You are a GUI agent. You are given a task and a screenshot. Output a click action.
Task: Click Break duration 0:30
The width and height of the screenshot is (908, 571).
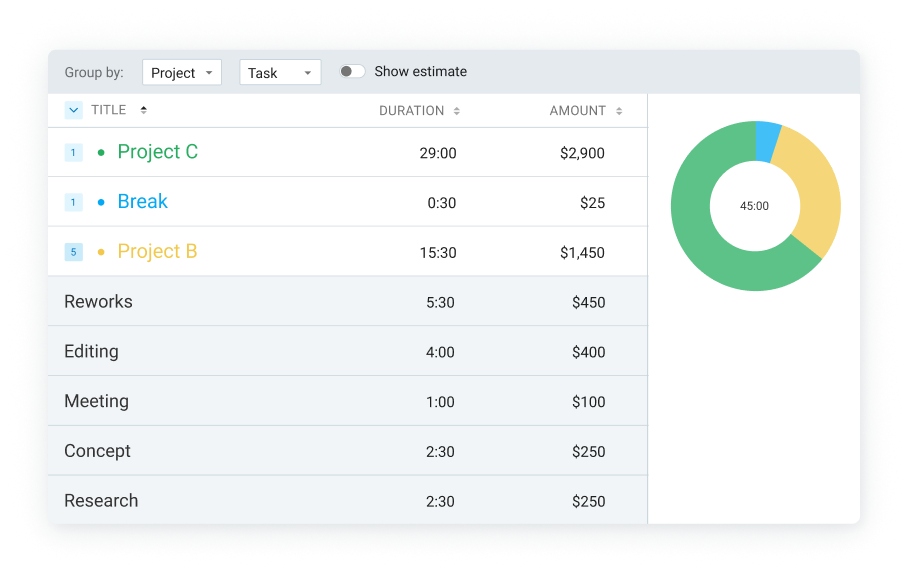click(441, 203)
